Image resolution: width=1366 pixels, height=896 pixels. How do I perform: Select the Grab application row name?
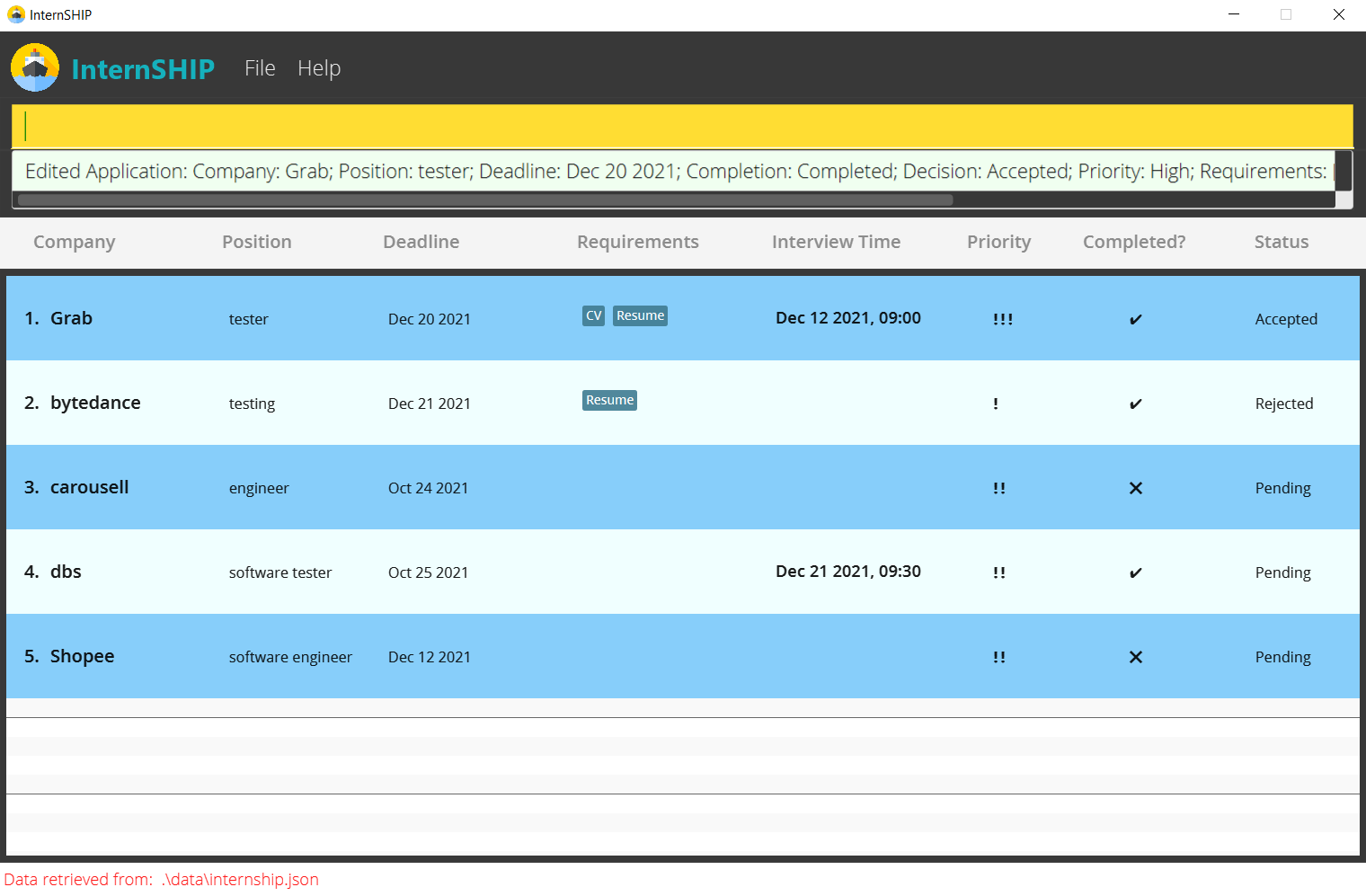point(71,318)
